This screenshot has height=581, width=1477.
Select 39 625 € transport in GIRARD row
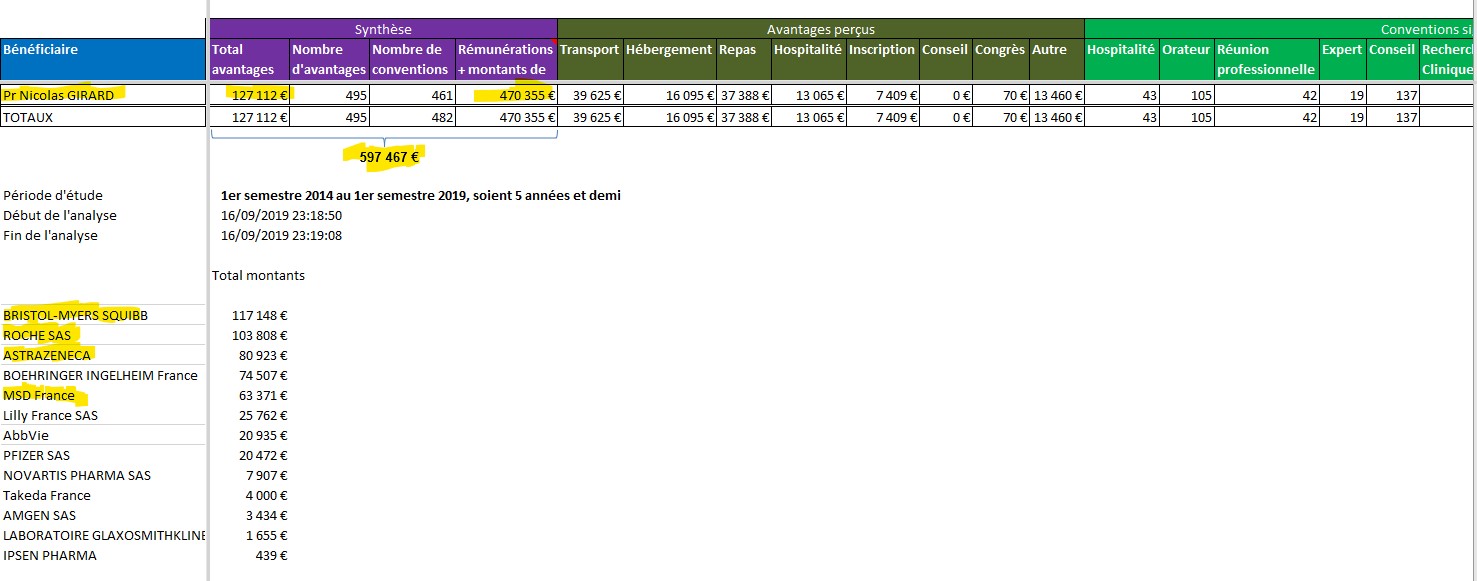pos(590,95)
